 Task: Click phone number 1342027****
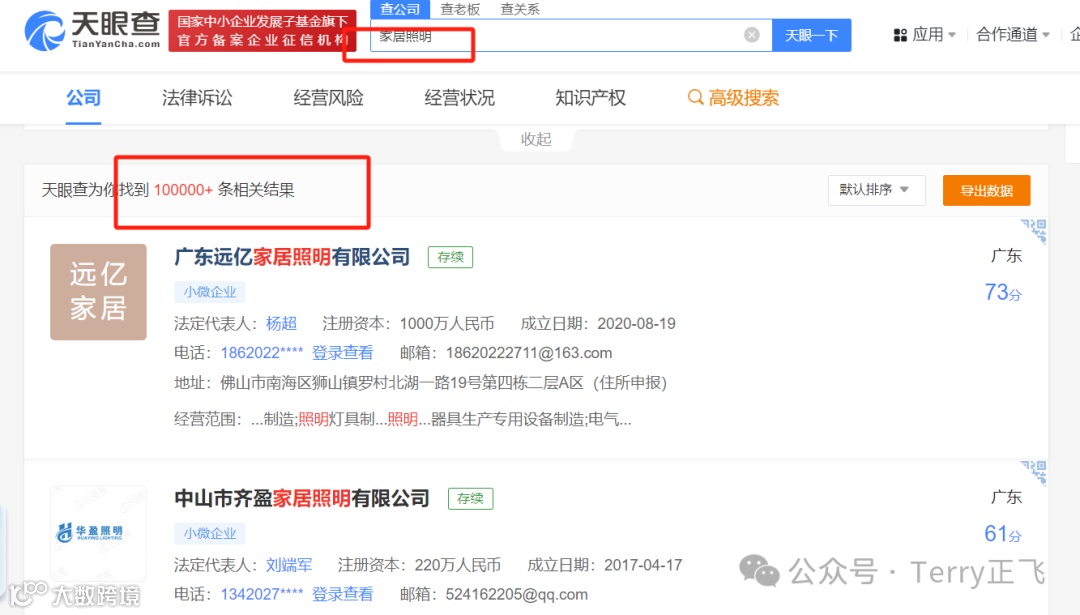(x=262, y=594)
